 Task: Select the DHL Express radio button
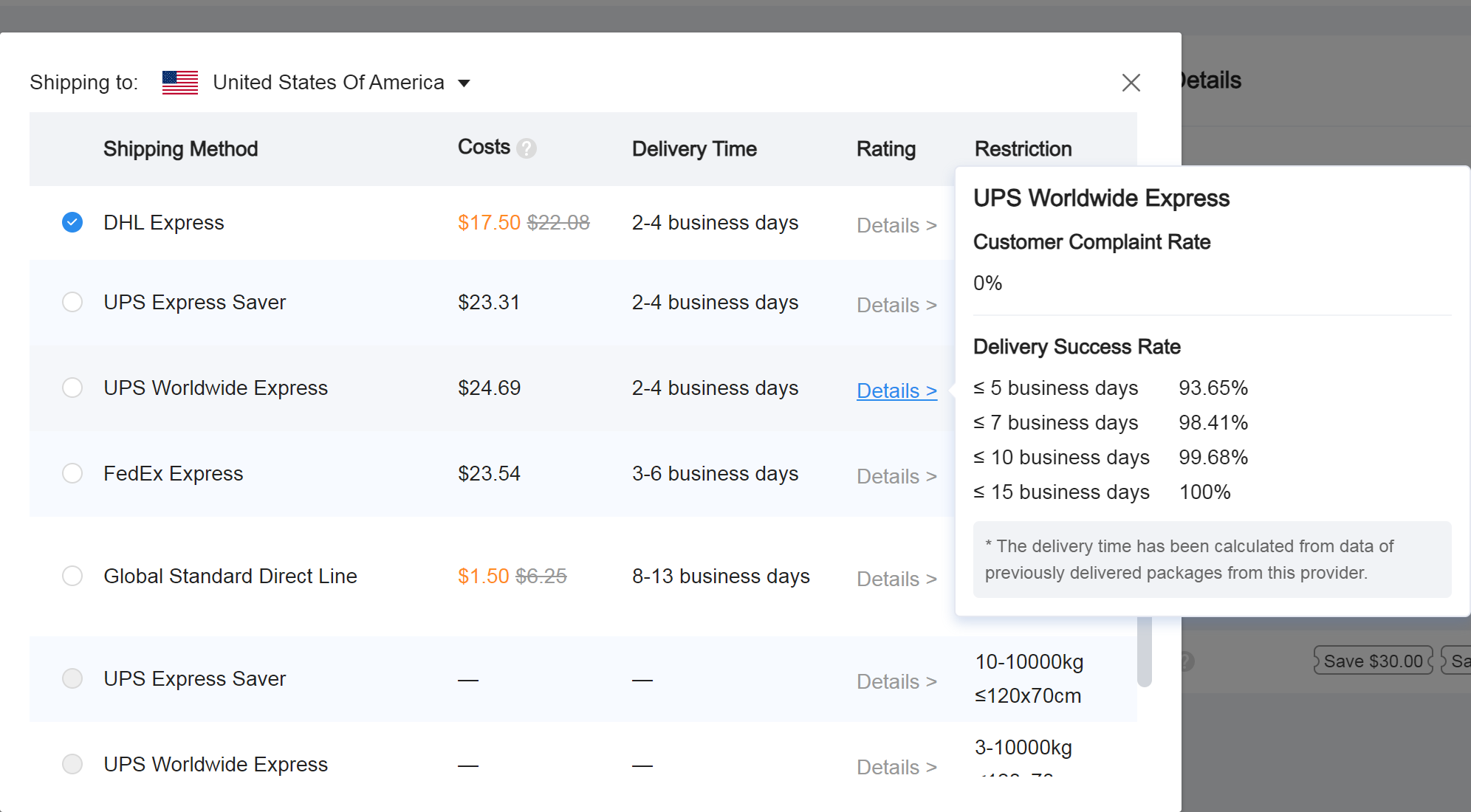click(72, 222)
